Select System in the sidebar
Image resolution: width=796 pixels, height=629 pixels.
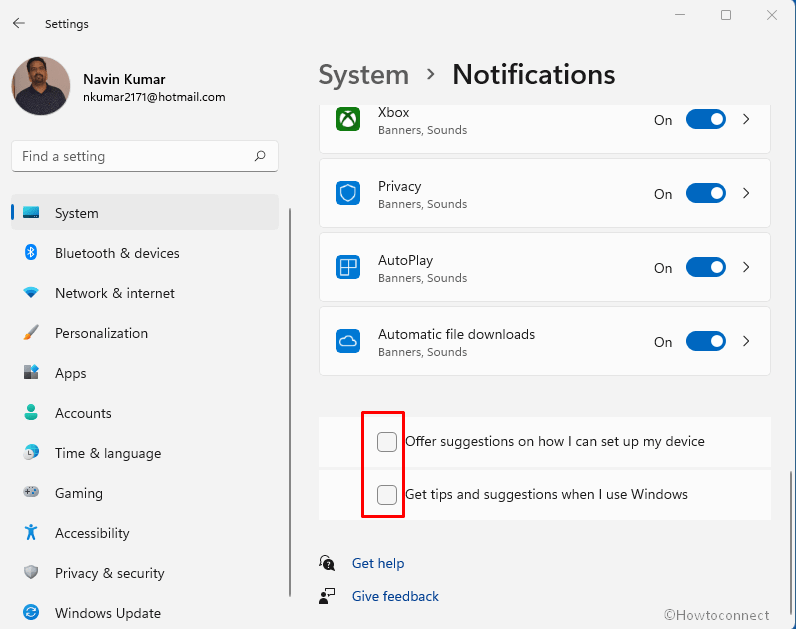click(x=145, y=213)
